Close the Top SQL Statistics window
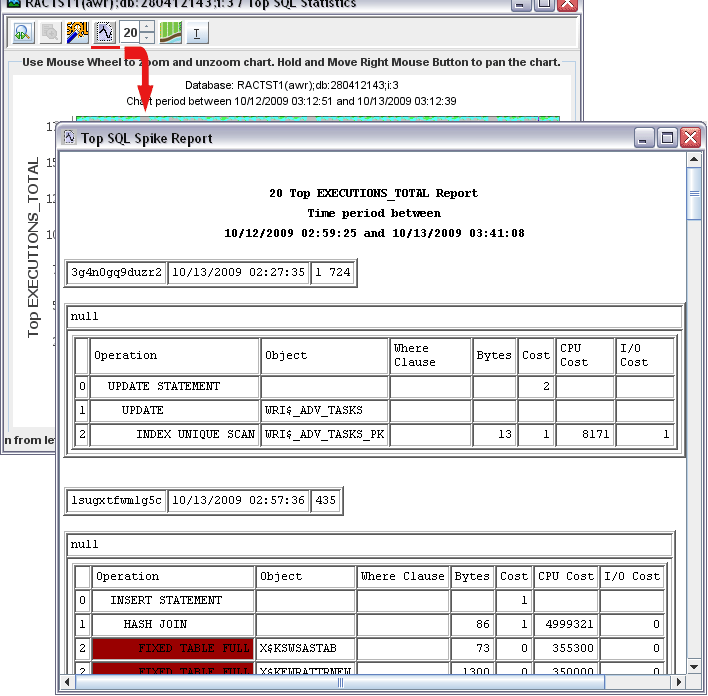708x696 pixels. (x=567, y=5)
